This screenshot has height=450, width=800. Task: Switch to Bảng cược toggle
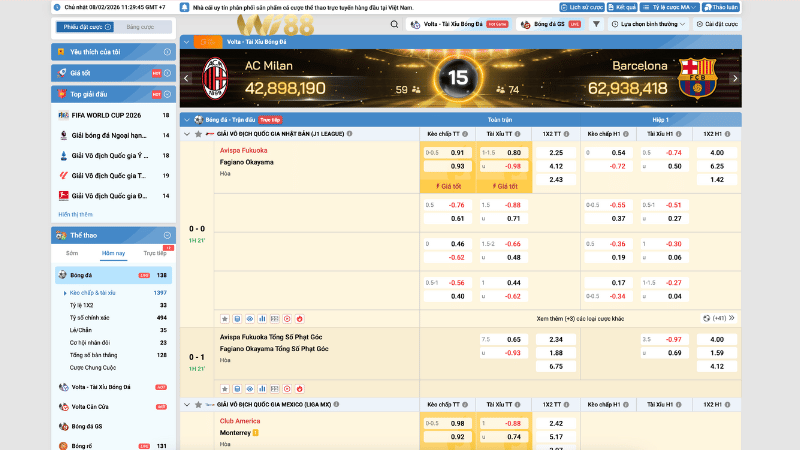point(140,27)
